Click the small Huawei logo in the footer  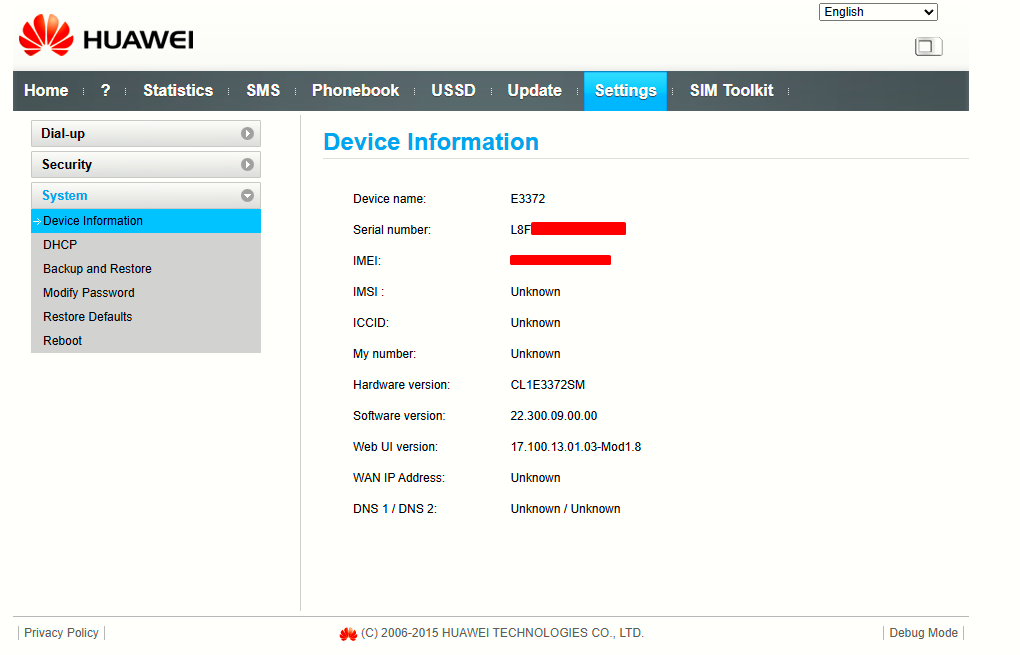348,634
